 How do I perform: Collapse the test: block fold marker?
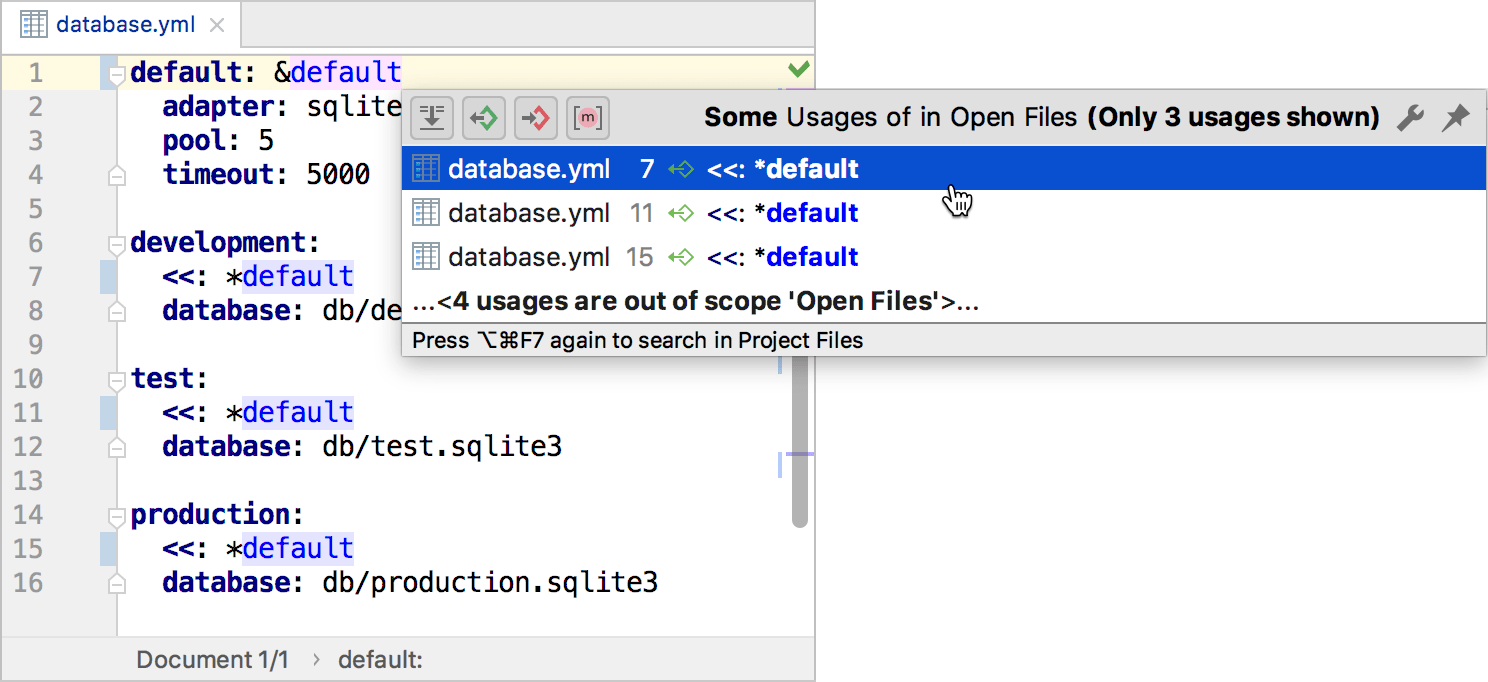click(x=117, y=380)
